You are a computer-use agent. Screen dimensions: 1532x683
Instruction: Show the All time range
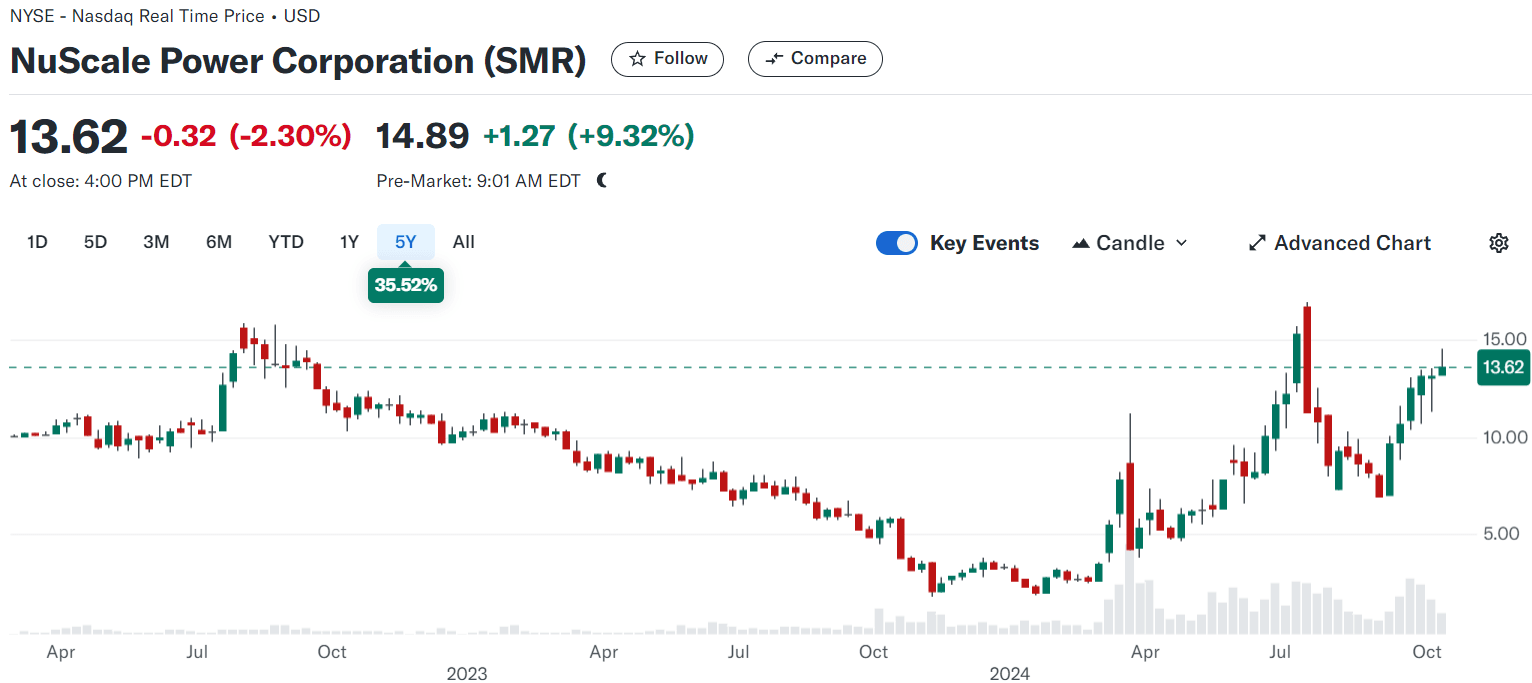point(463,242)
